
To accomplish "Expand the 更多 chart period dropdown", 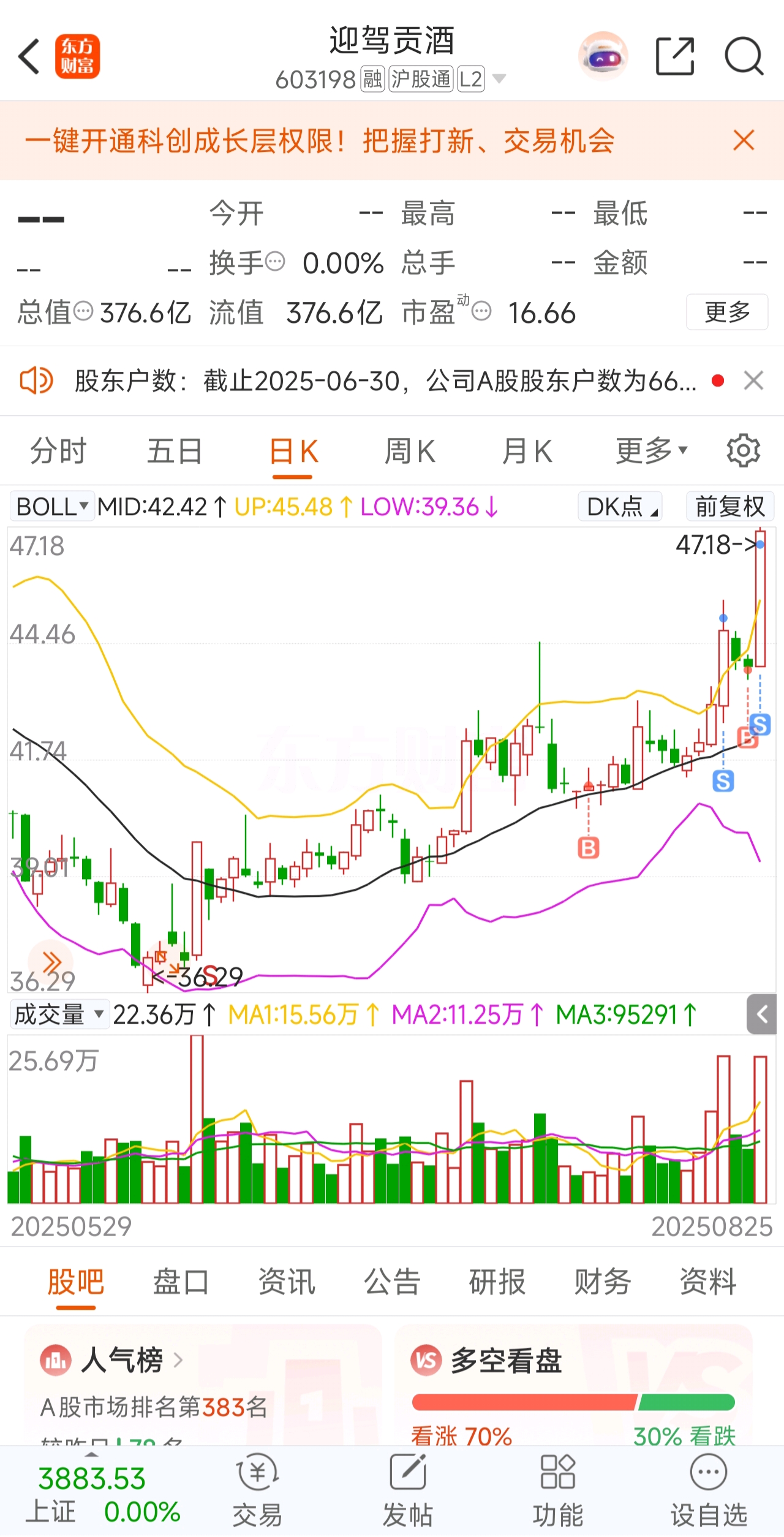I will click(652, 451).
